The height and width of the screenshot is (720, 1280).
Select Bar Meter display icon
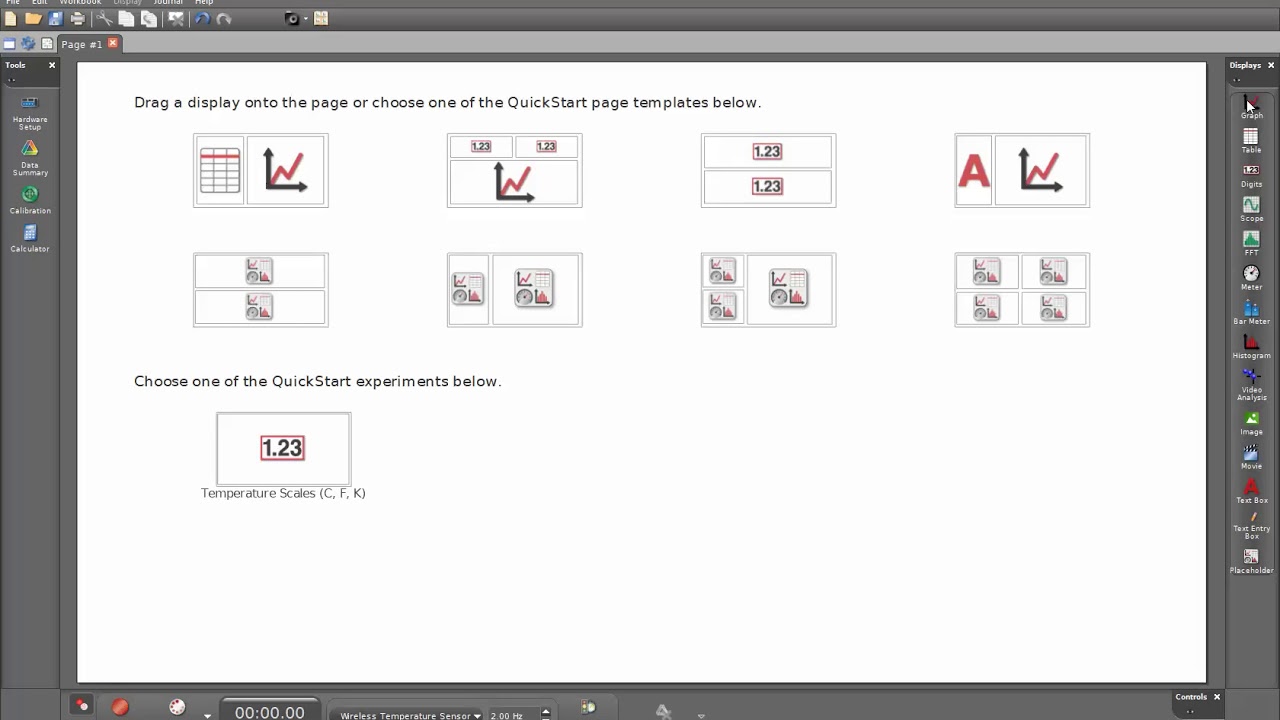[x=1251, y=312]
